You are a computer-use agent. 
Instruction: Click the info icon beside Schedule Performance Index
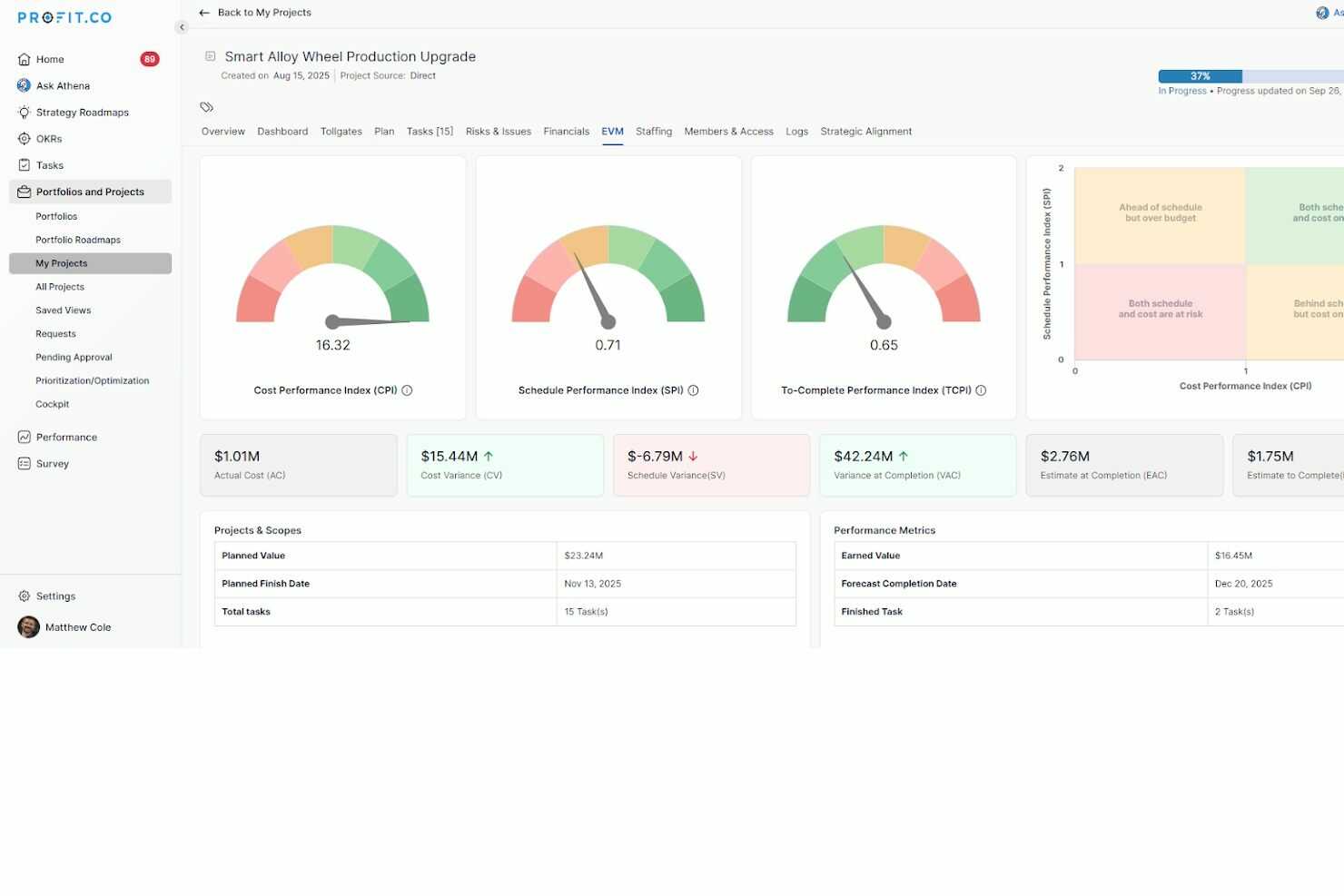(x=693, y=390)
